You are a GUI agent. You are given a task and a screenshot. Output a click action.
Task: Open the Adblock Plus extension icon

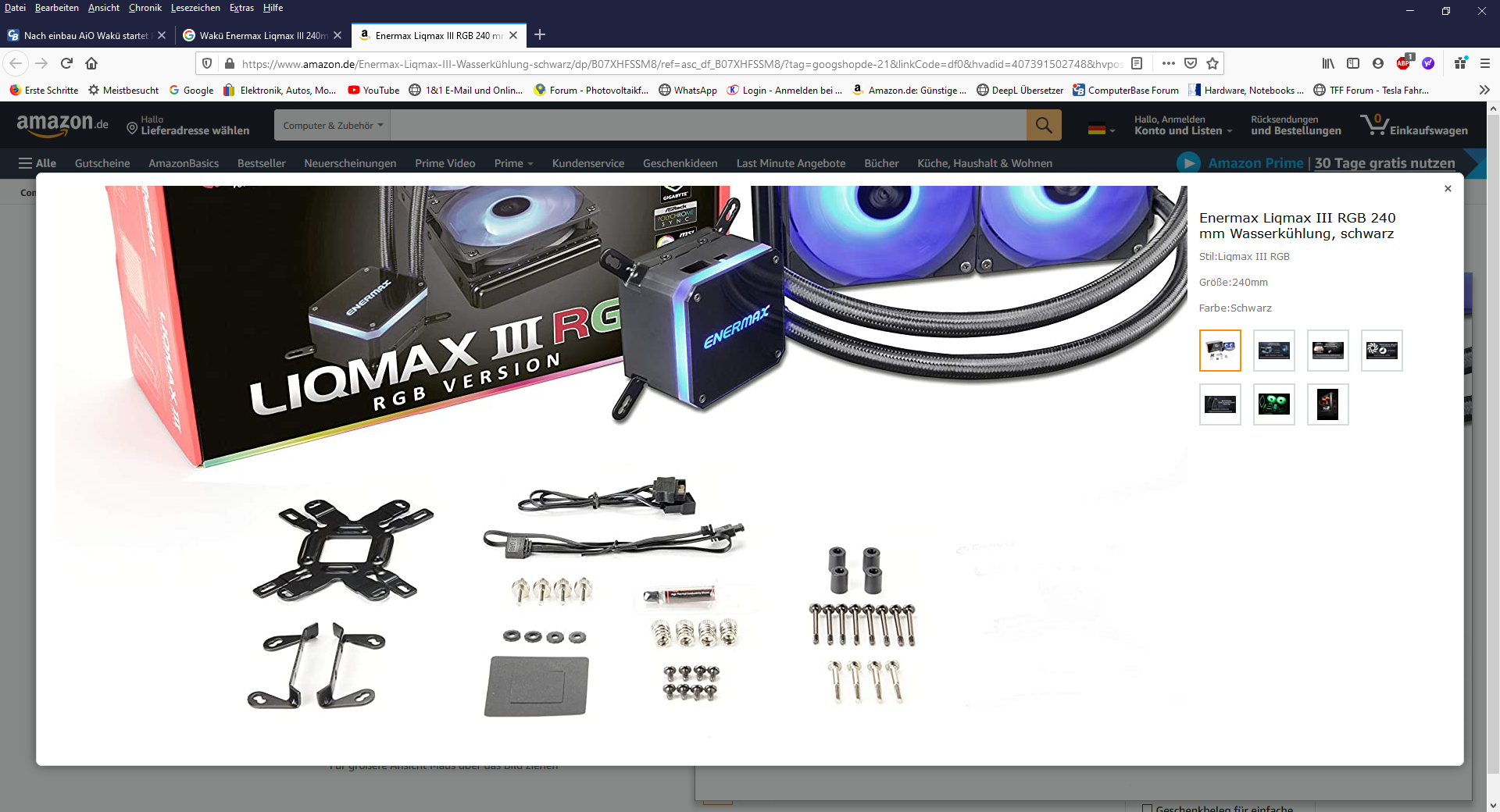(1404, 62)
